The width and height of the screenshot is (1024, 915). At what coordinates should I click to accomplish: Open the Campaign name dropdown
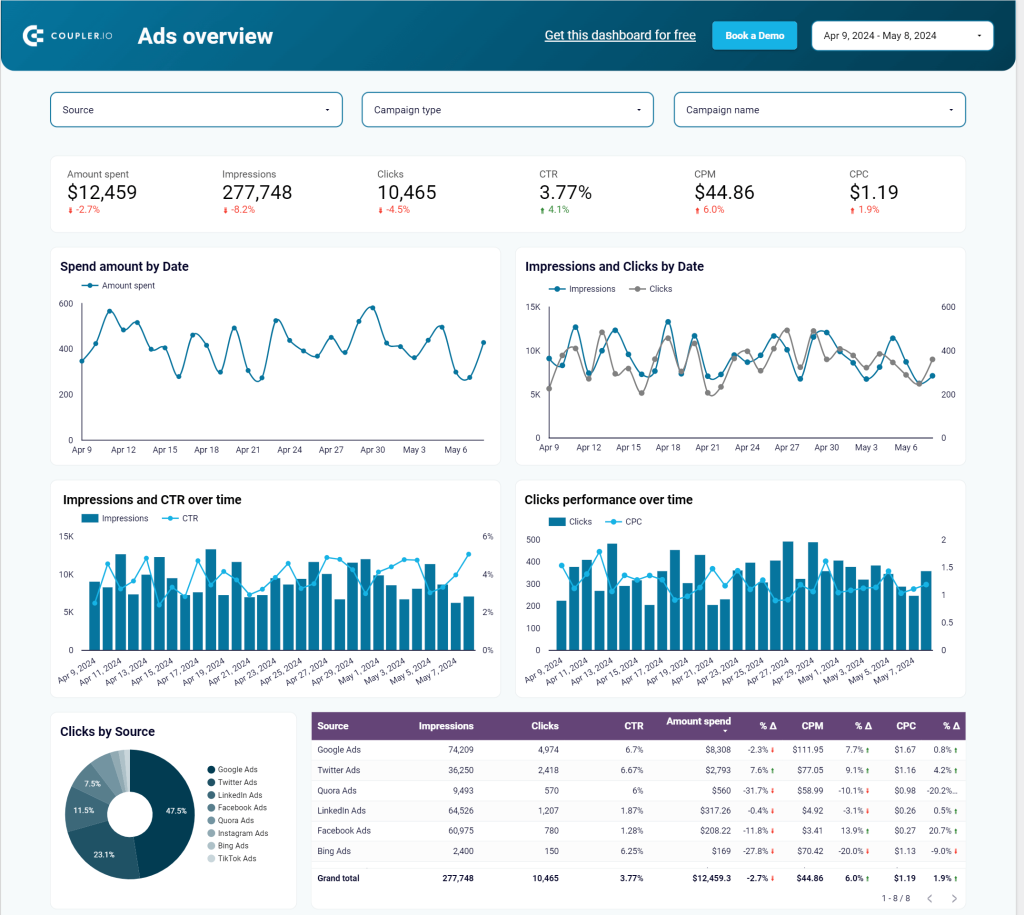pos(819,110)
